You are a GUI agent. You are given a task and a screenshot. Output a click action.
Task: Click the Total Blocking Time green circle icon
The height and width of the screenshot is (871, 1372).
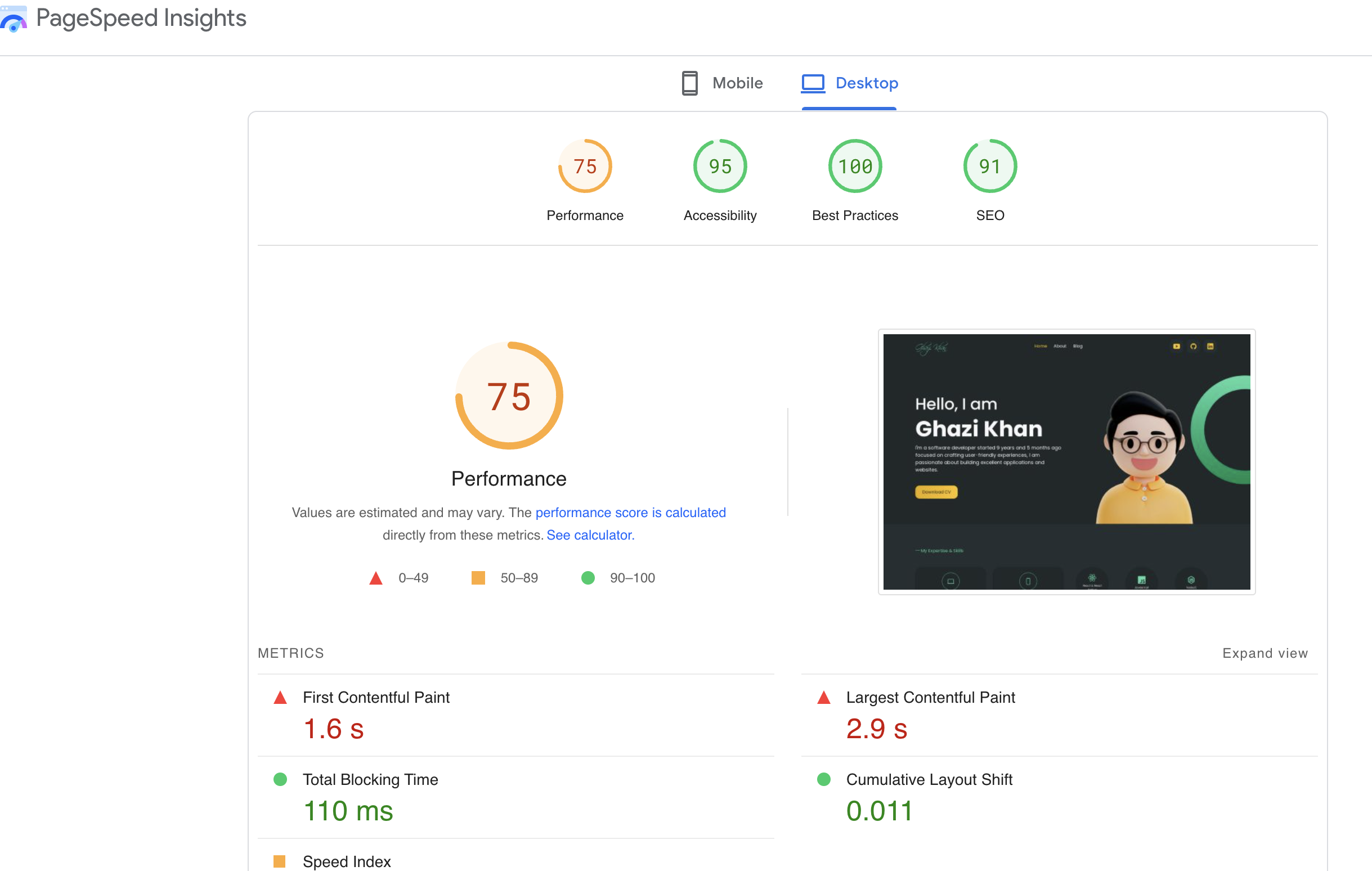tap(280, 779)
